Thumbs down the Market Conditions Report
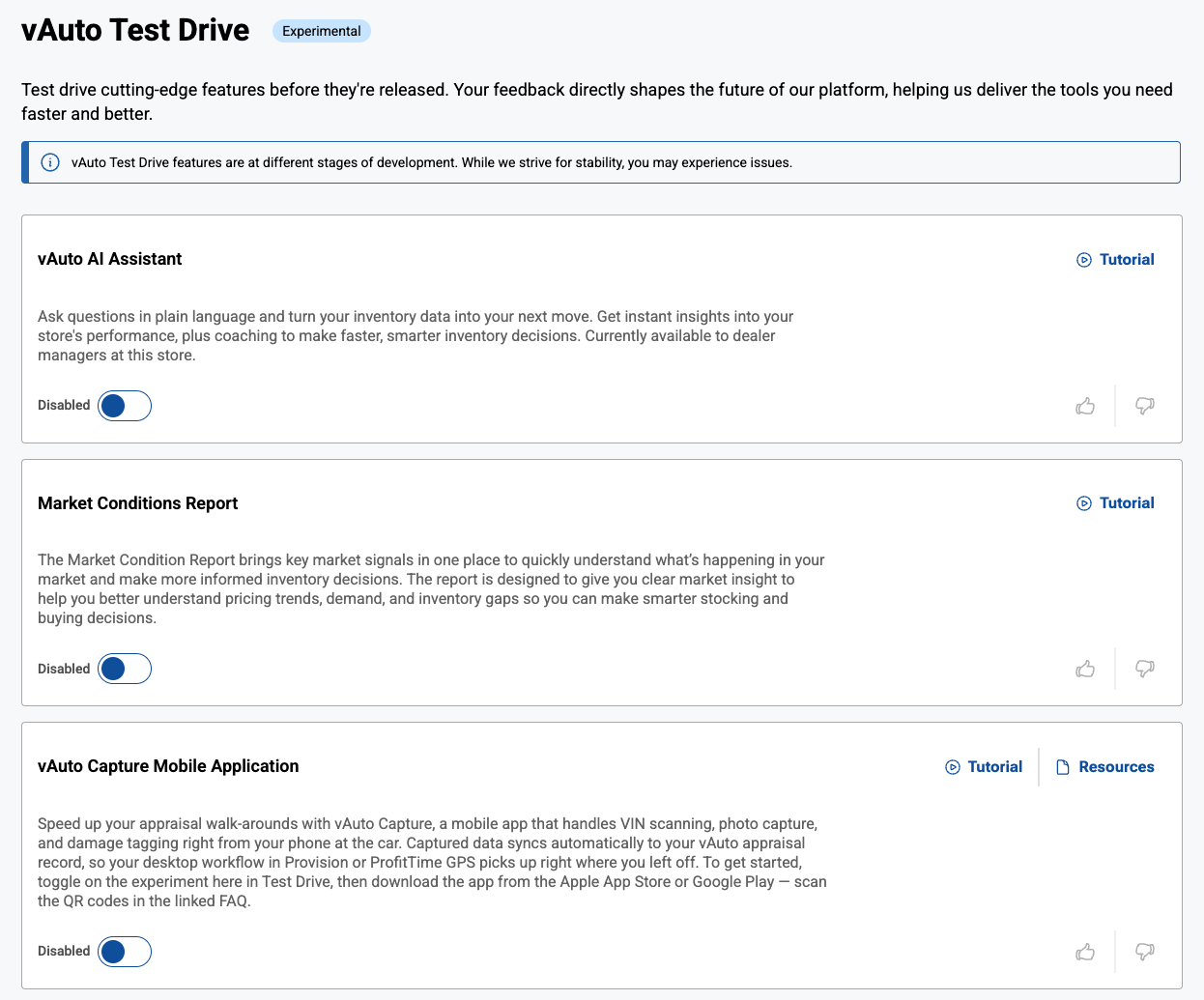The image size is (1204, 1000). (x=1144, y=669)
